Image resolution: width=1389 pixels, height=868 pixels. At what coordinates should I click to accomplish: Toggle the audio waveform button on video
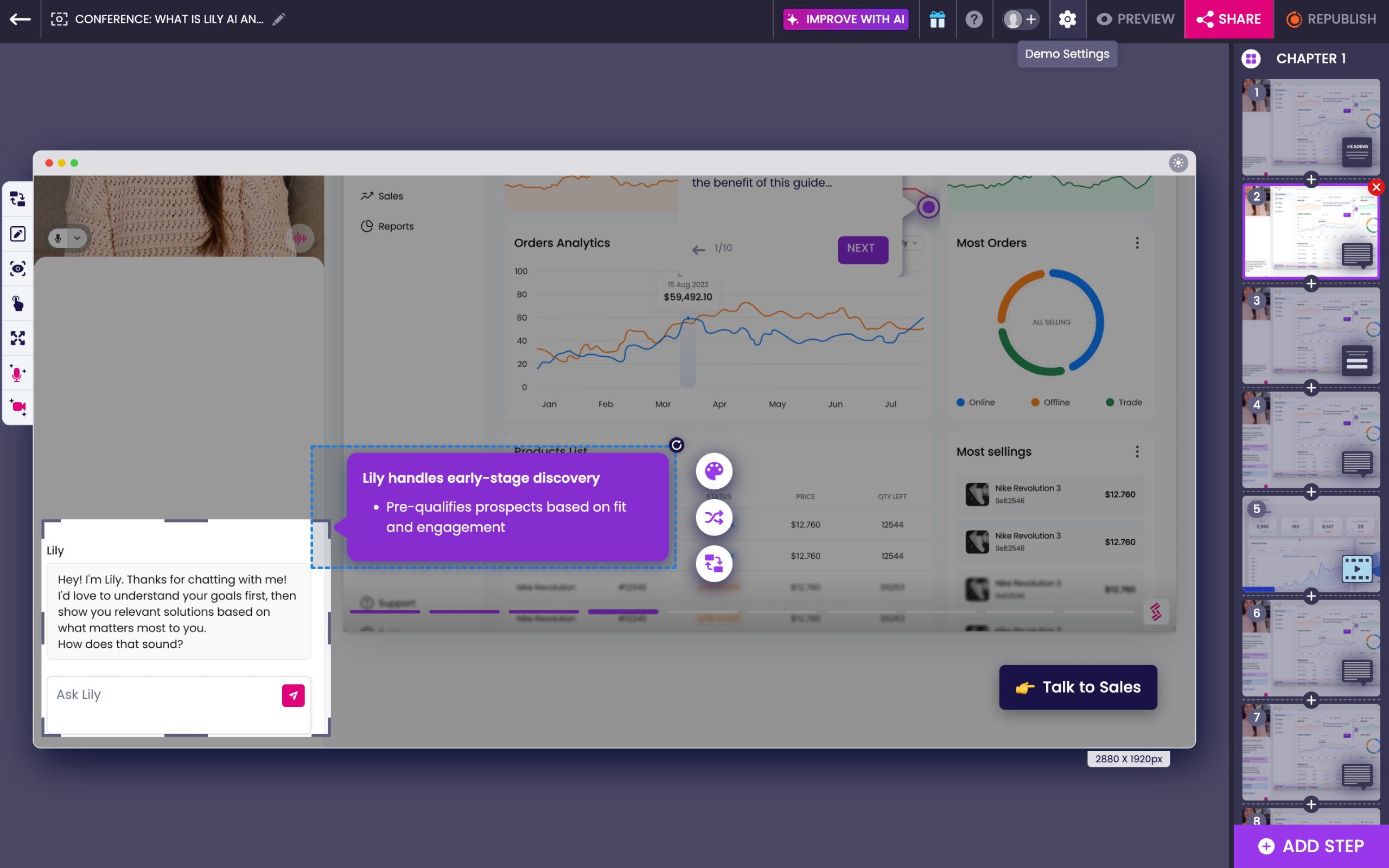(x=300, y=238)
